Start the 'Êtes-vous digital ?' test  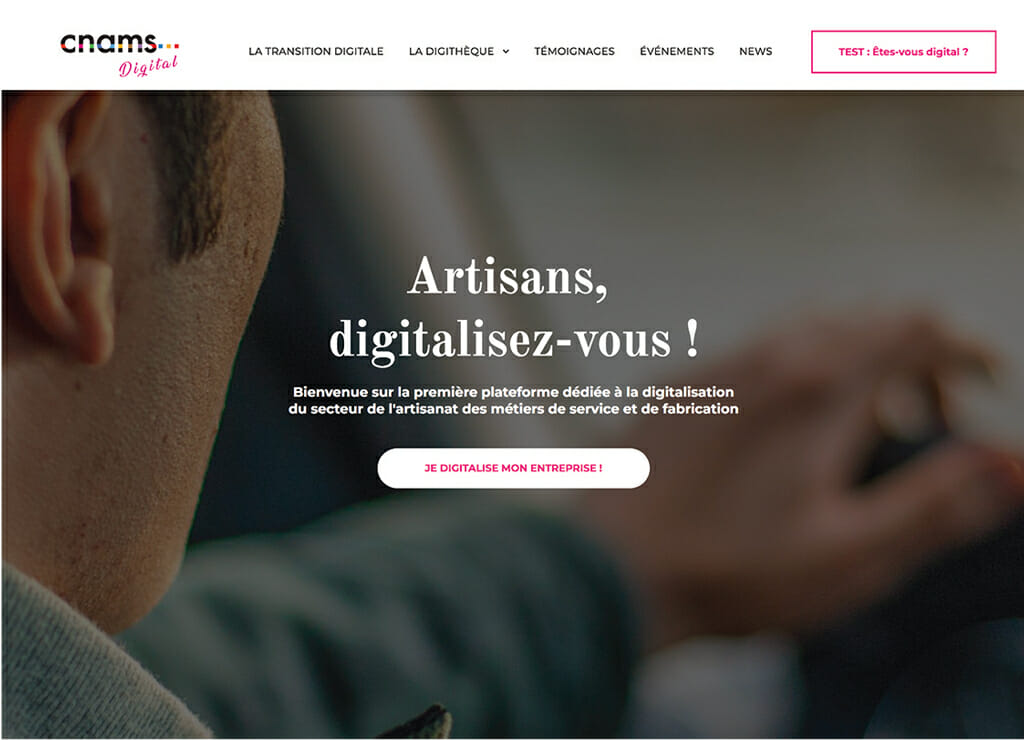[x=903, y=52]
